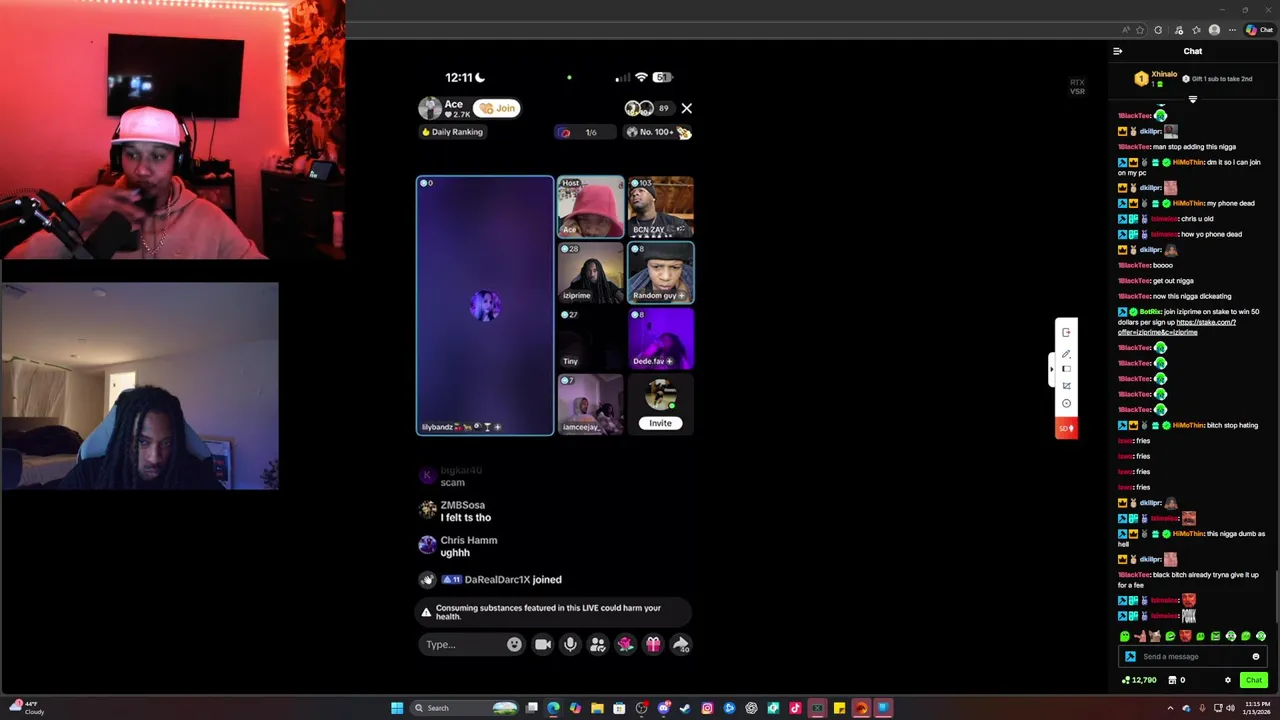
Task: Select the iziprime guest tile
Action: [590, 272]
